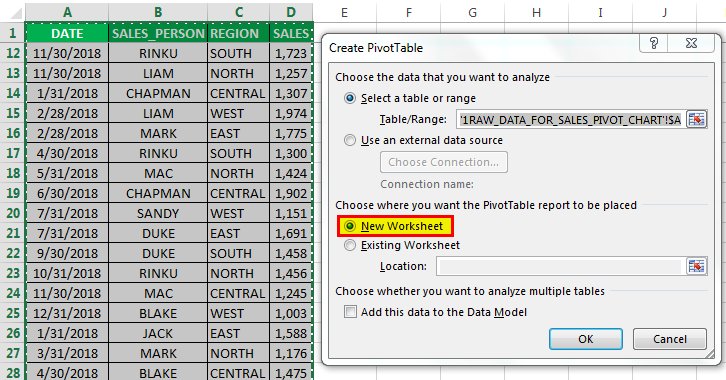Select column I header
The width and height of the screenshot is (726, 380).
600,12
